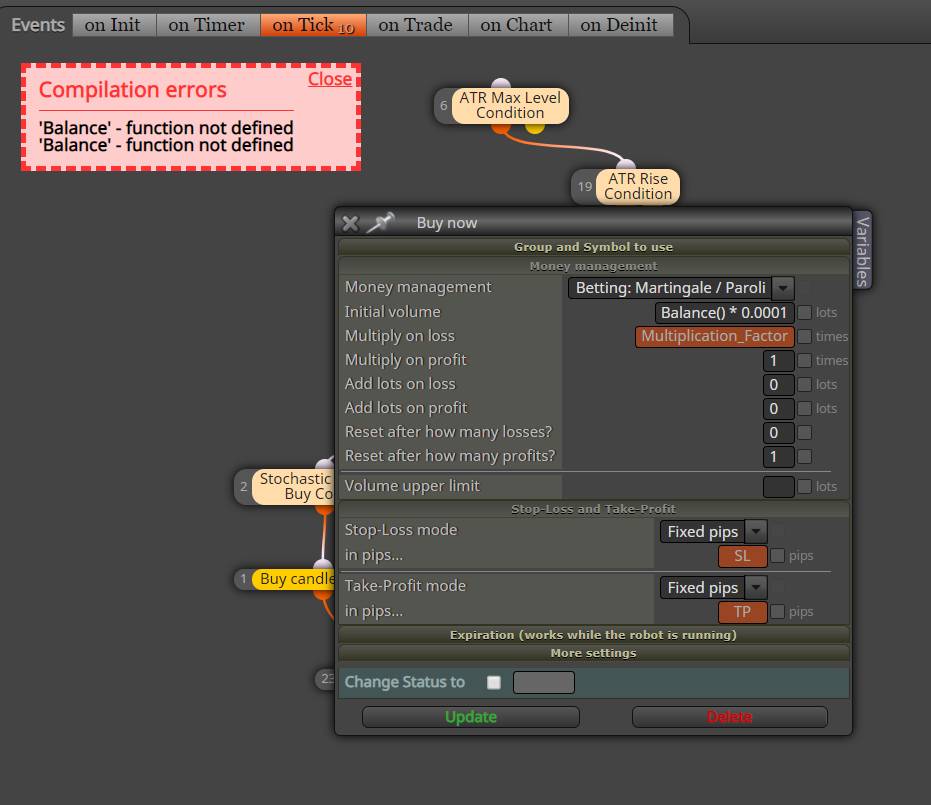Click the green Update button
This screenshot has width=931, height=805.
471,717
